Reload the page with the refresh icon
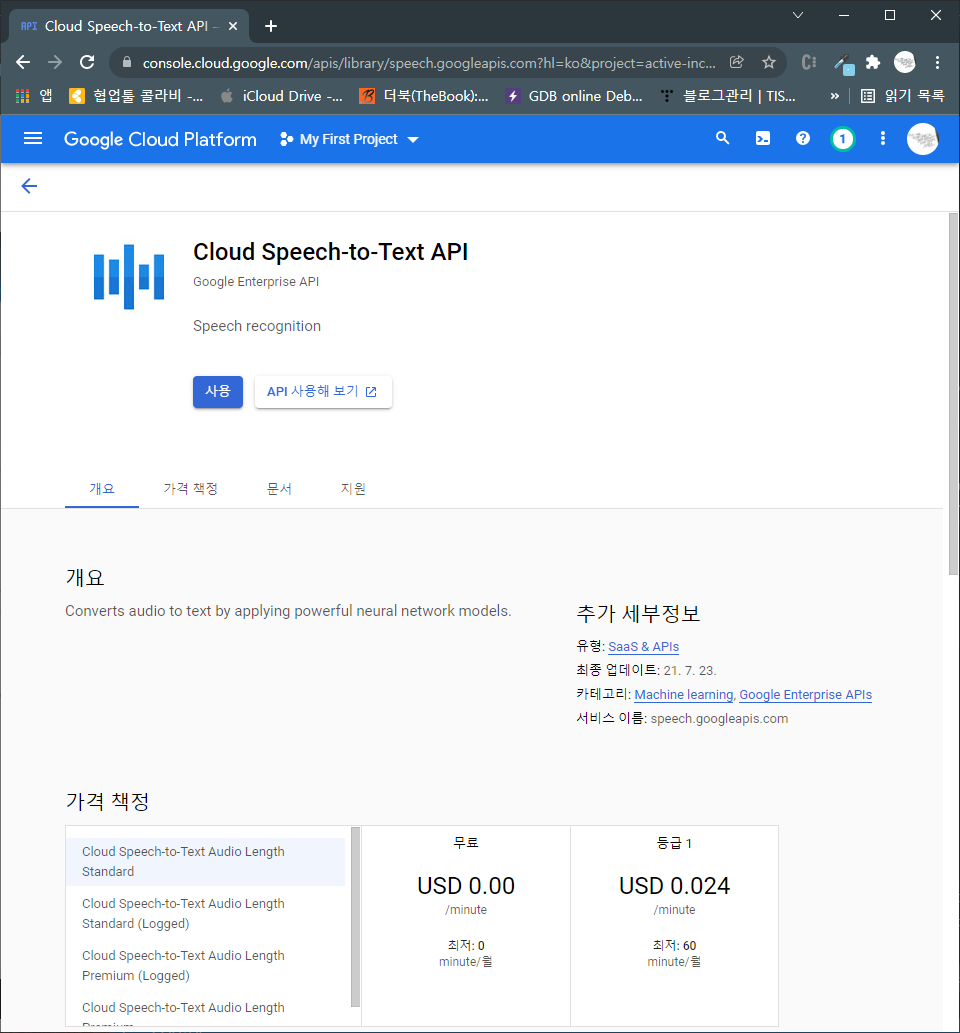This screenshot has height=1033, width=960. pyautogui.click(x=87, y=63)
